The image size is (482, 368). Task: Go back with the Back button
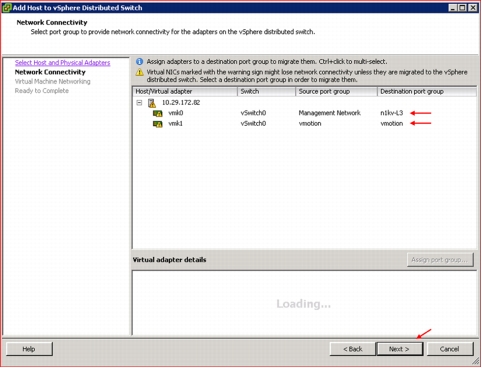point(352,349)
